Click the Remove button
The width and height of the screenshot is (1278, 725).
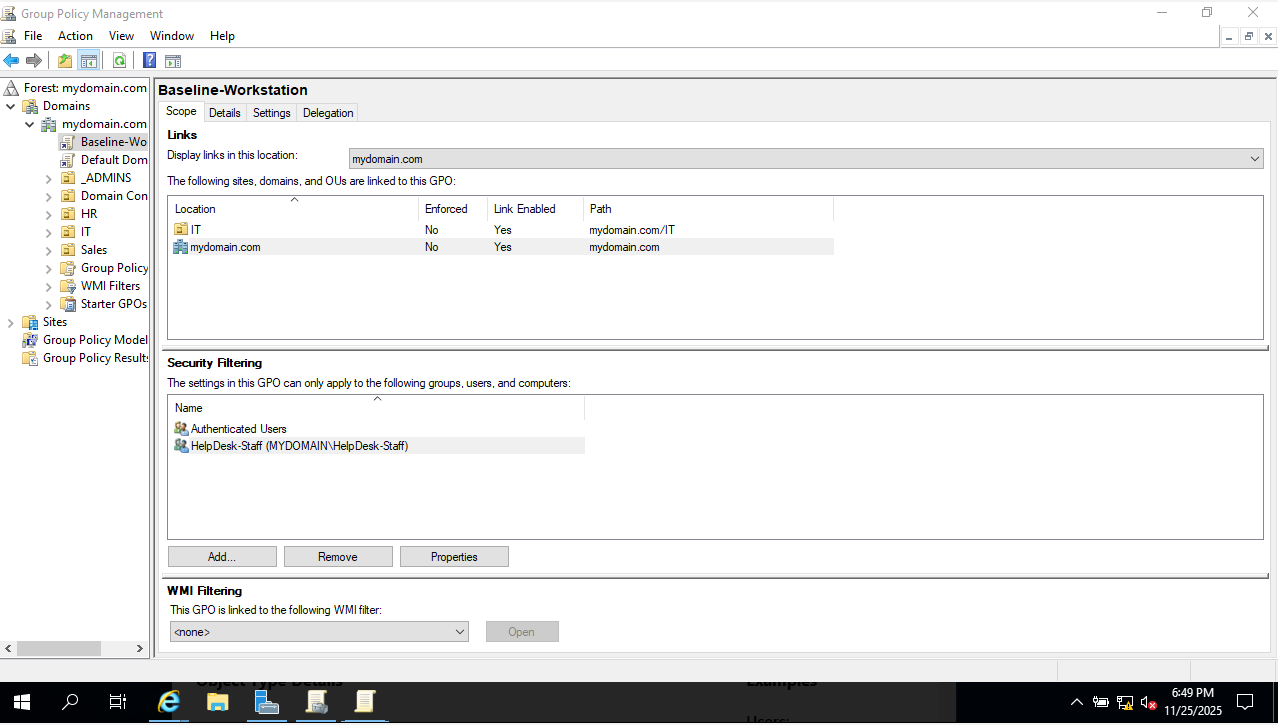click(337, 557)
